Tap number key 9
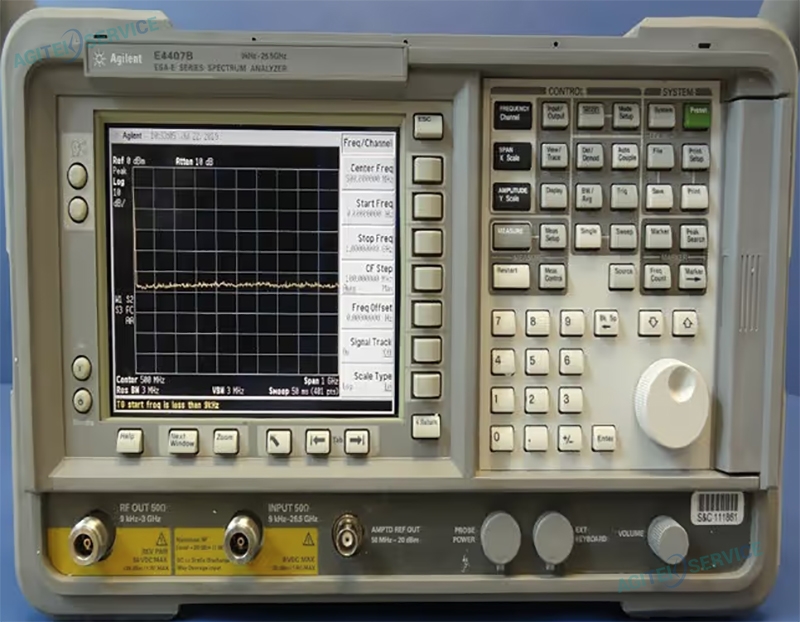This screenshot has height=622, width=800. (571, 322)
